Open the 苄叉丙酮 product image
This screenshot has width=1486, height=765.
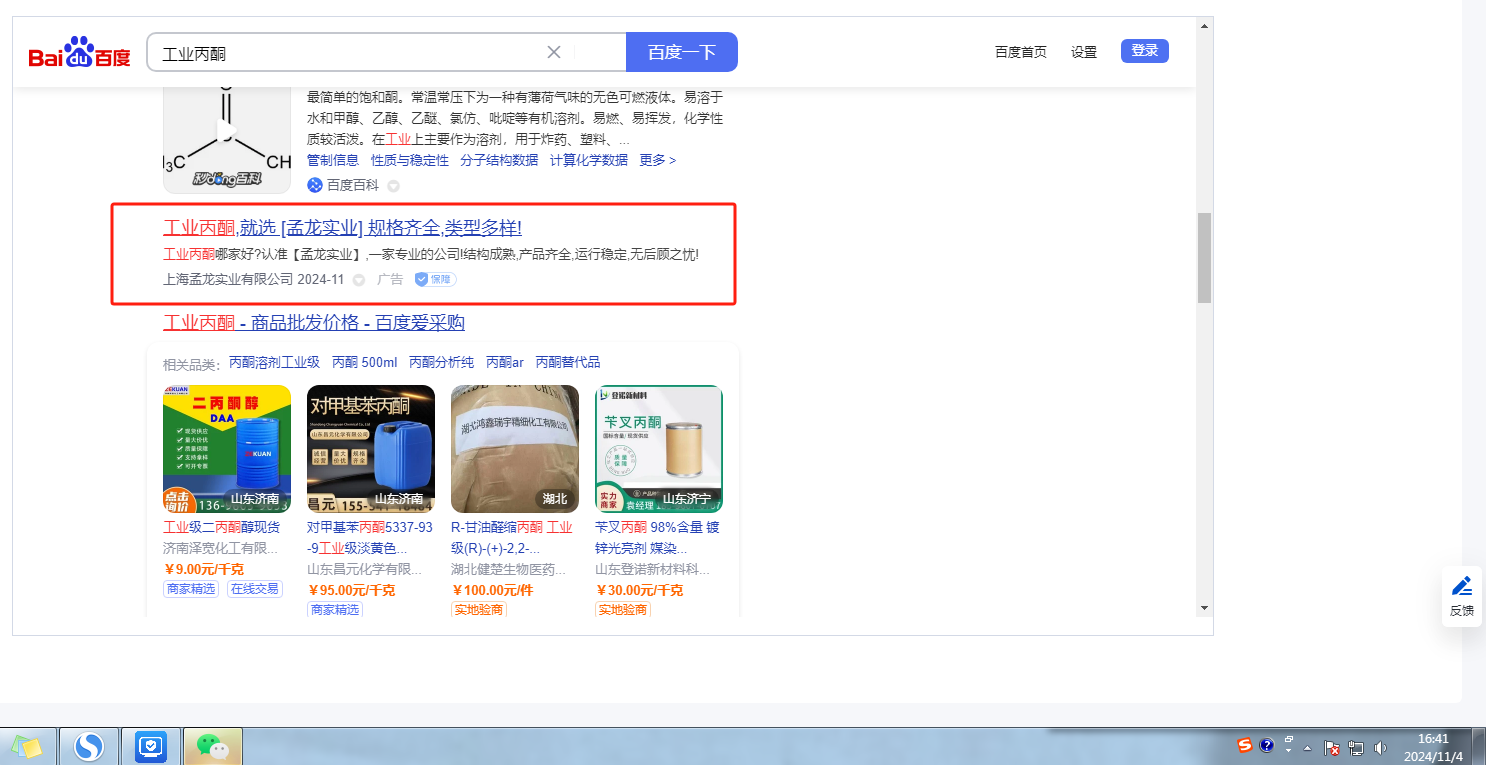pos(659,449)
